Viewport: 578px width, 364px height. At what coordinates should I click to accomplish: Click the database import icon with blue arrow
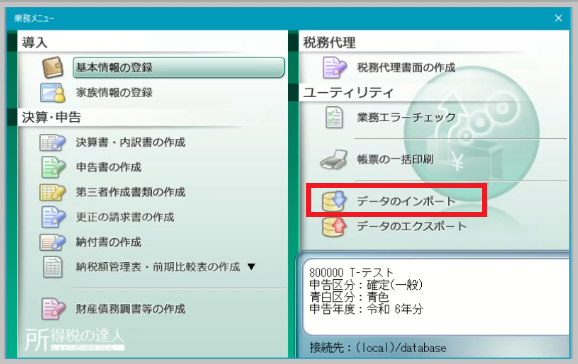click(334, 201)
